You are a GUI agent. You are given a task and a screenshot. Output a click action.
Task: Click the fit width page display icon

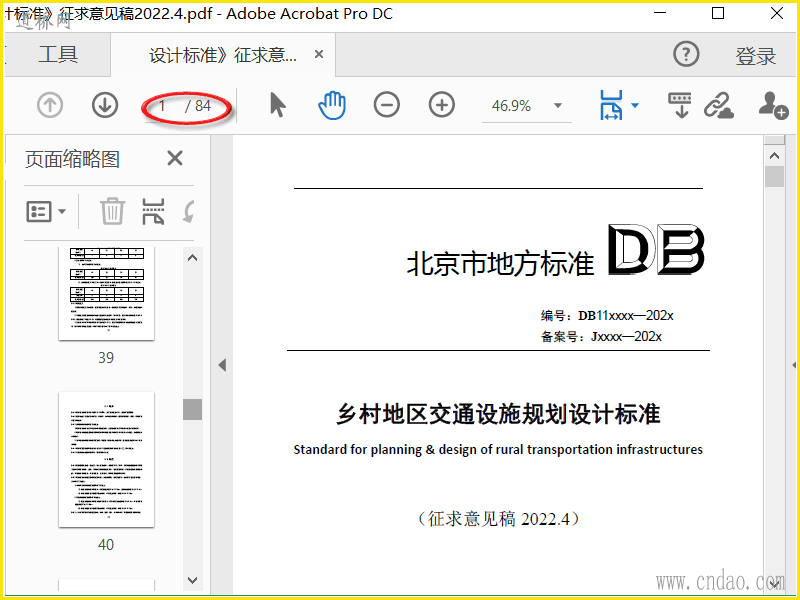click(x=611, y=105)
